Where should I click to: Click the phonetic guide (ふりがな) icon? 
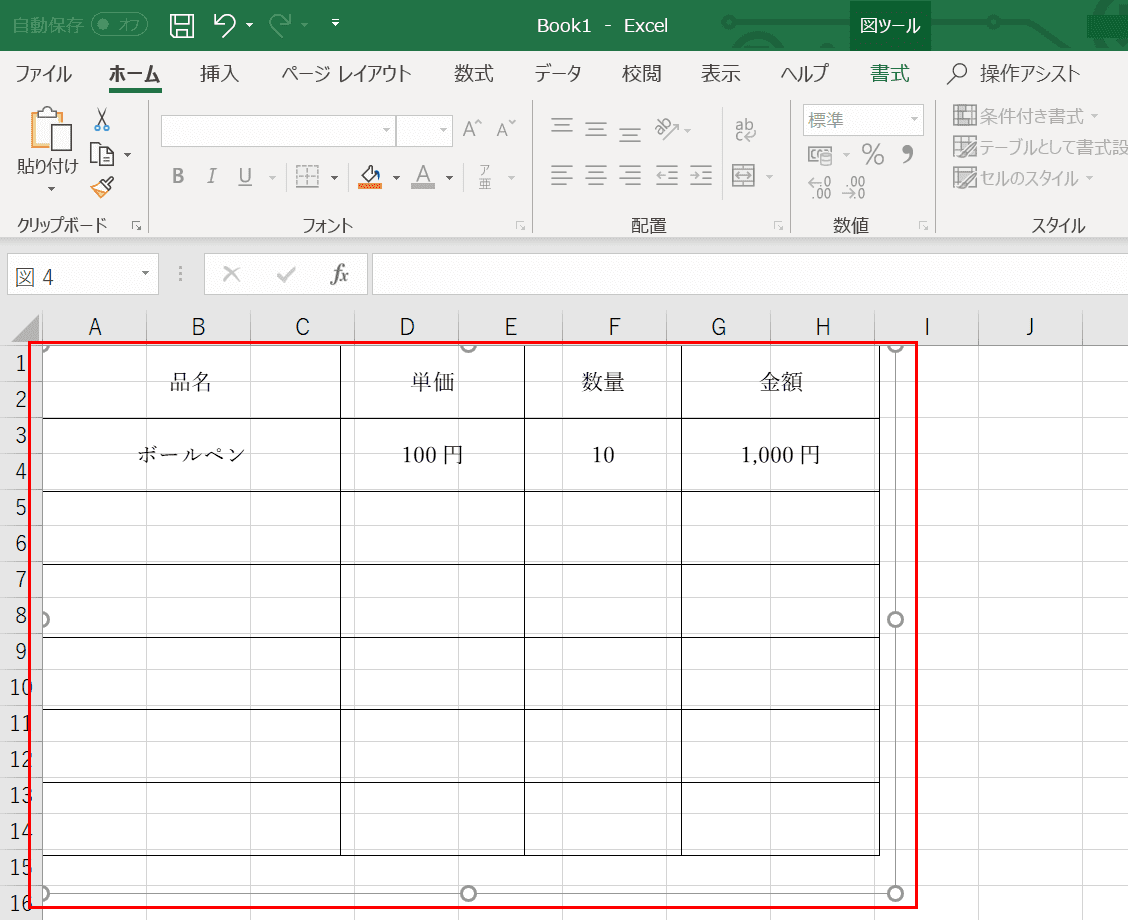(486, 176)
